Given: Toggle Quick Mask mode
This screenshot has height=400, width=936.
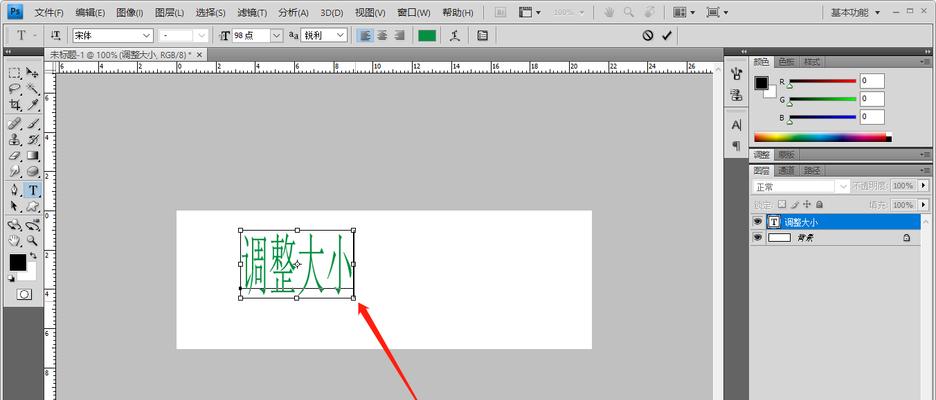Looking at the screenshot, I should tap(24, 294).
